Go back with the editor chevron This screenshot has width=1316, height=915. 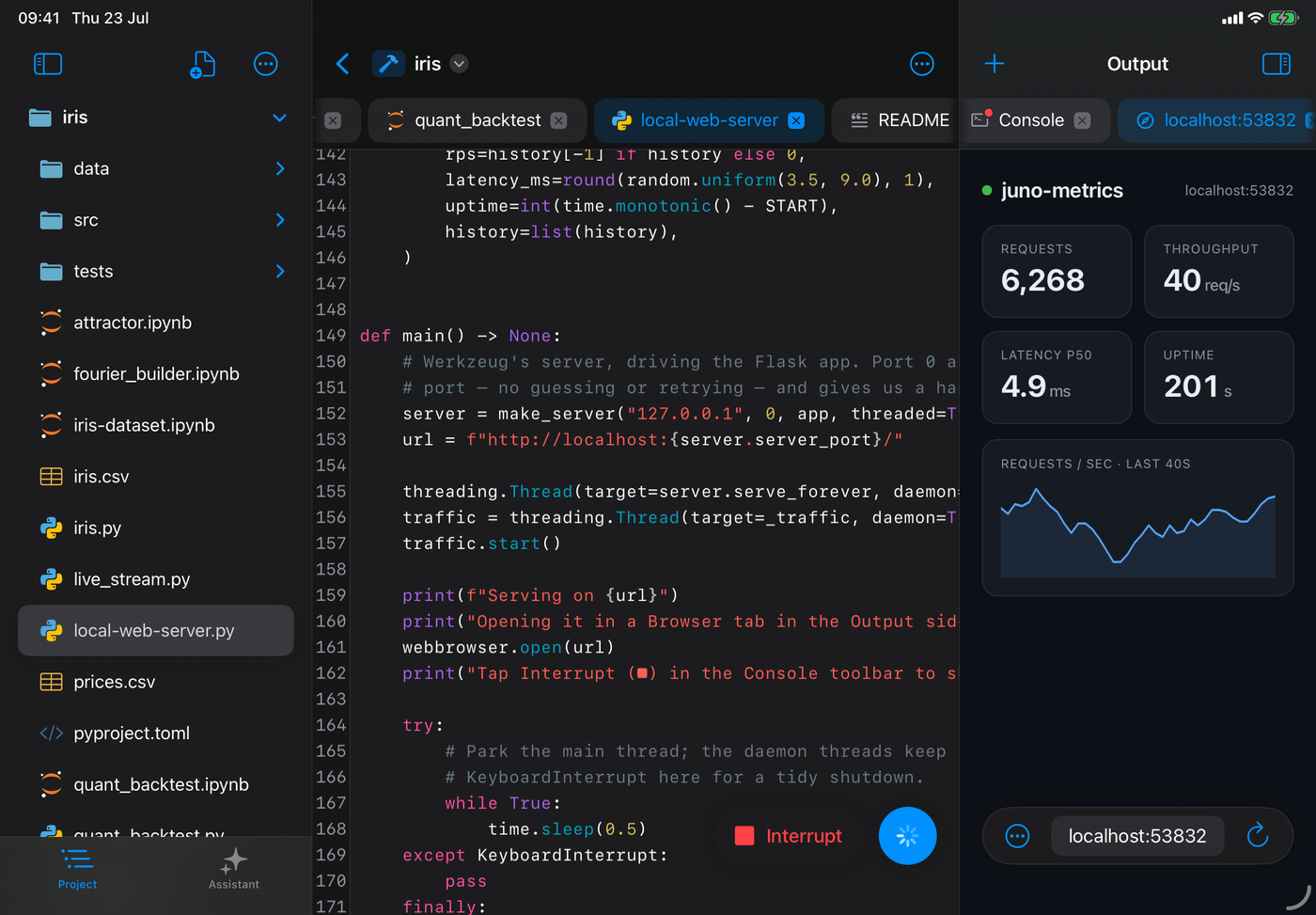click(x=343, y=64)
